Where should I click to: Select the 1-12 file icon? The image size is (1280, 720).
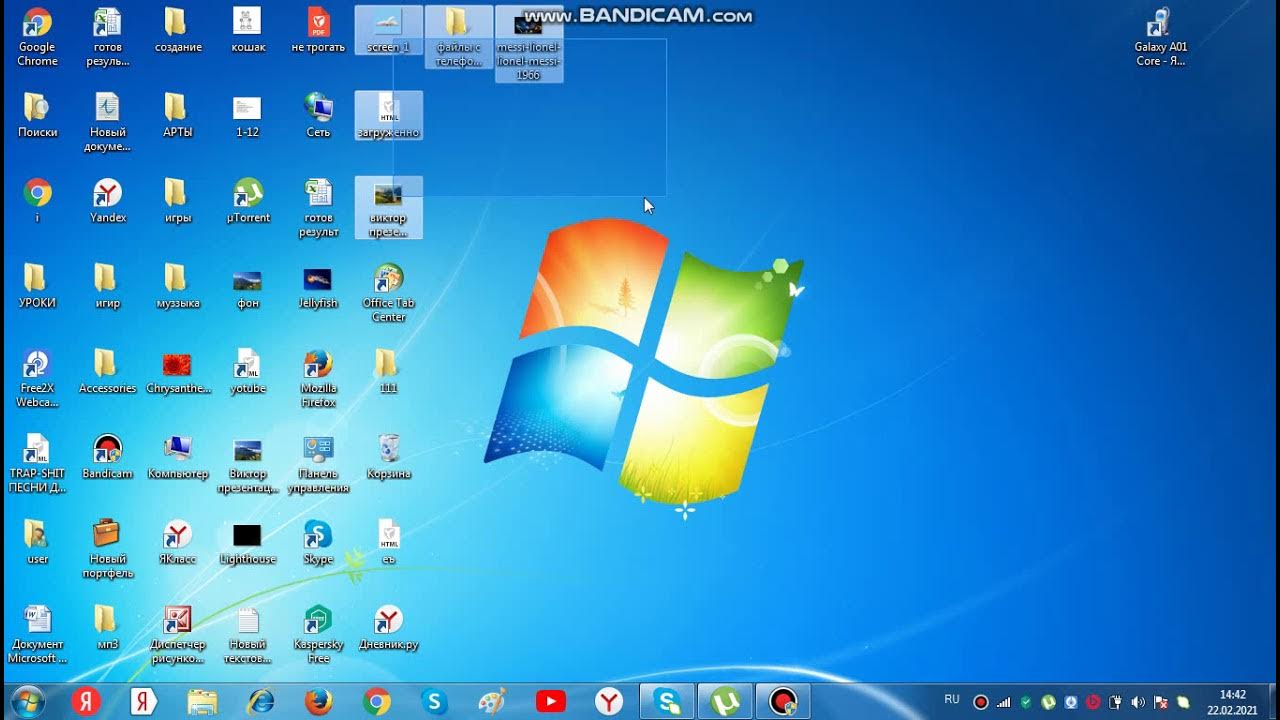[x=248, y=115]
